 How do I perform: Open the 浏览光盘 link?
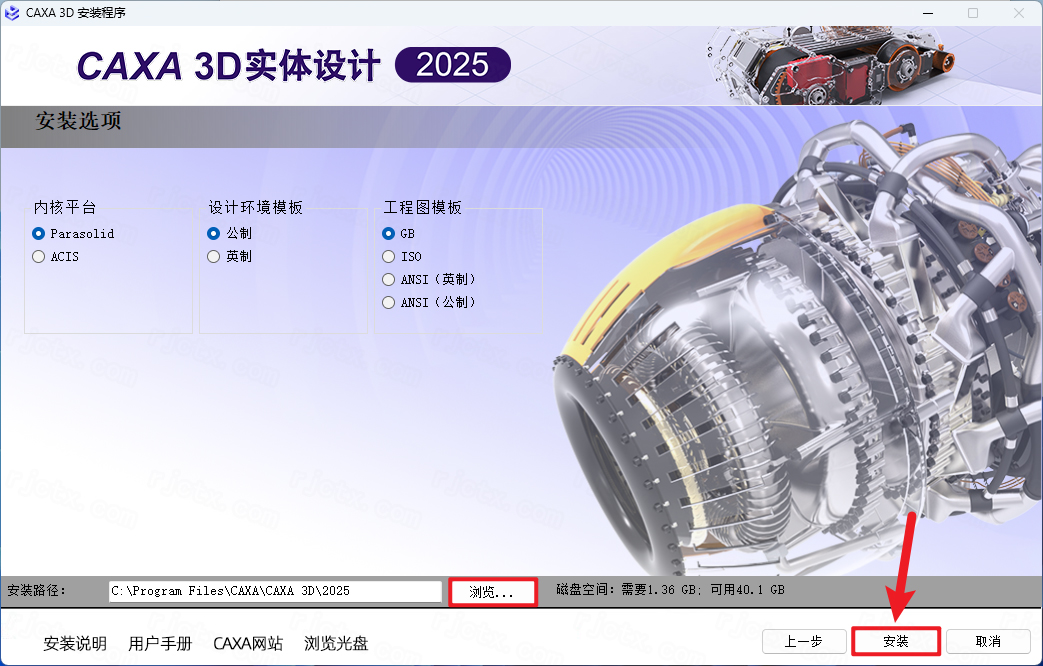click(336, 643)
